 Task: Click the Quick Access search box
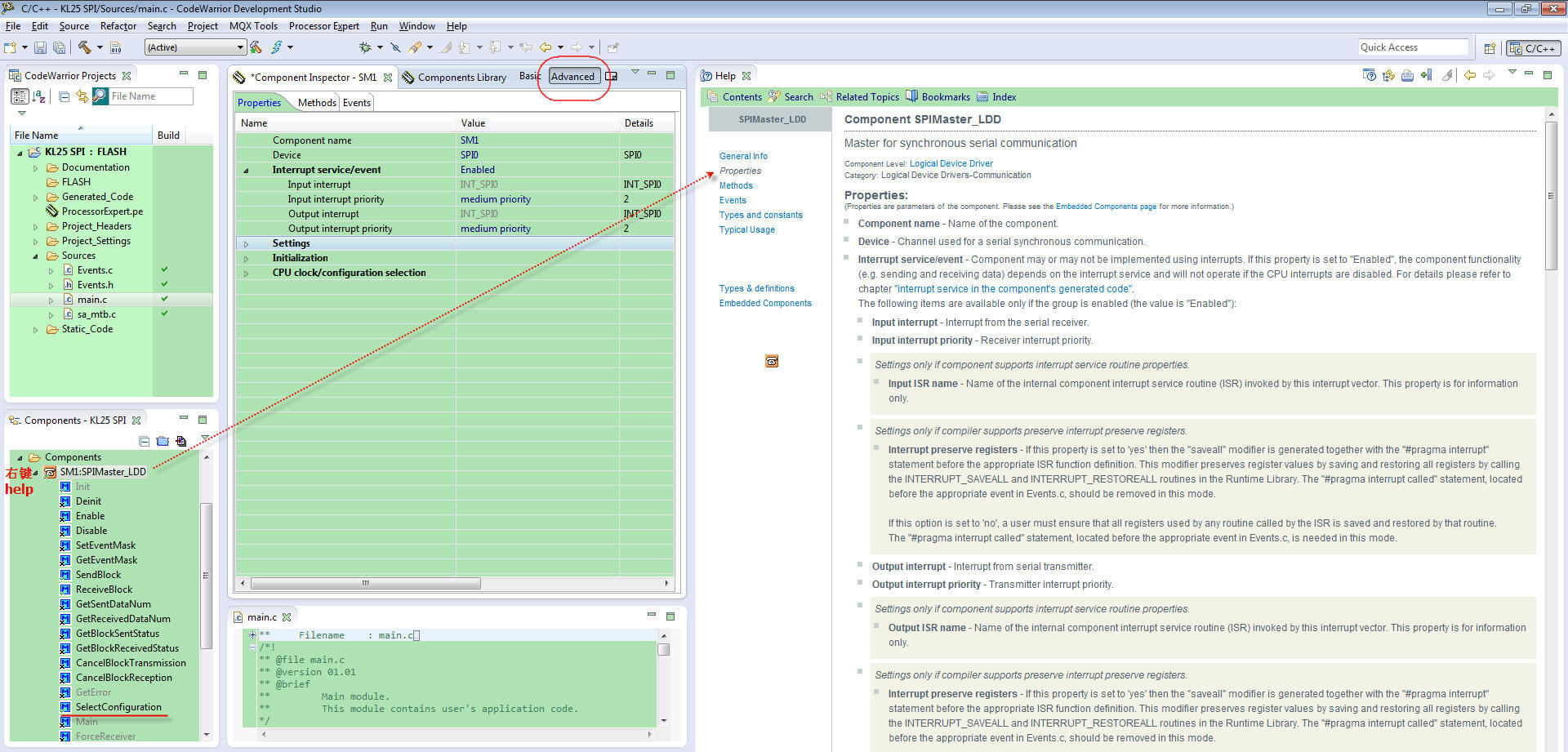click(1413, 47)
